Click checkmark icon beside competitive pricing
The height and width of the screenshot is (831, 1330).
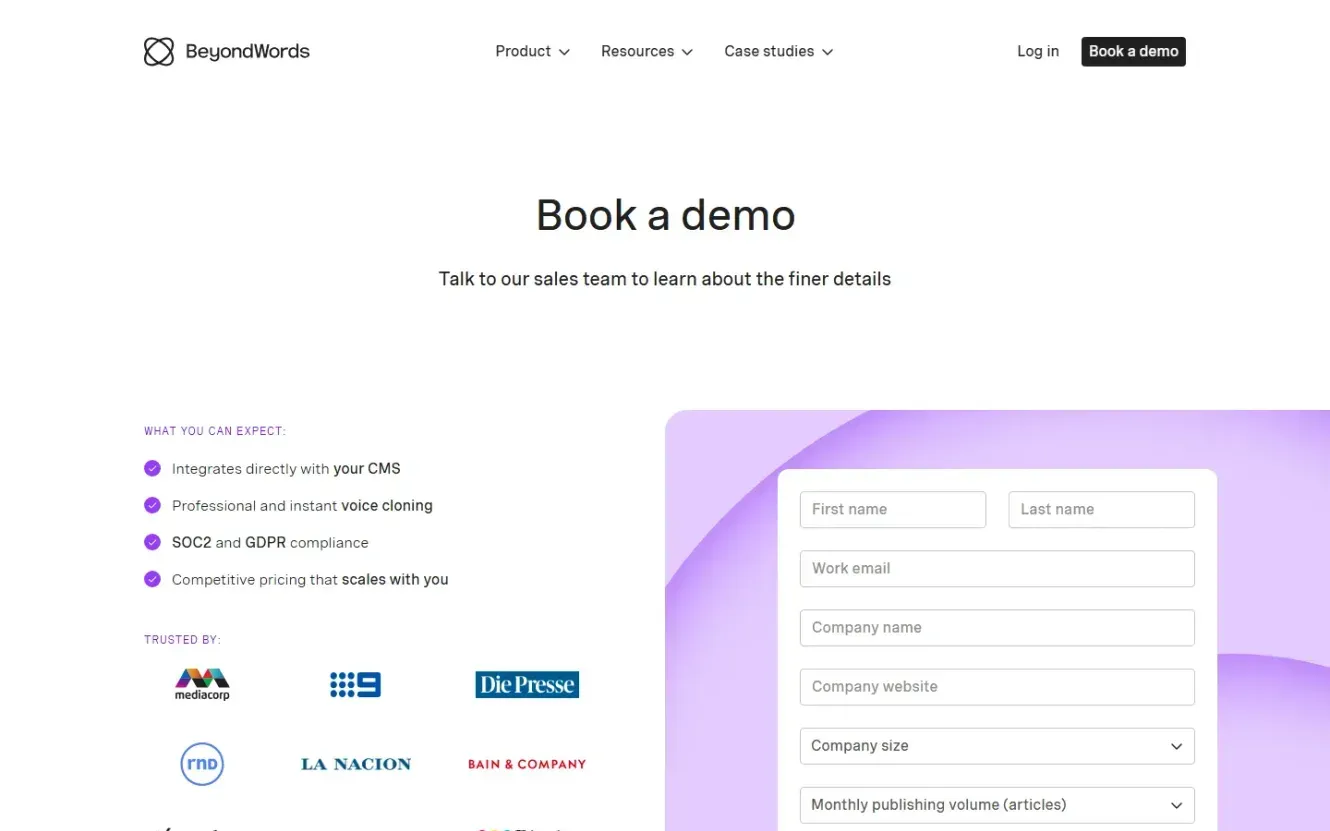tap(152, 579)
